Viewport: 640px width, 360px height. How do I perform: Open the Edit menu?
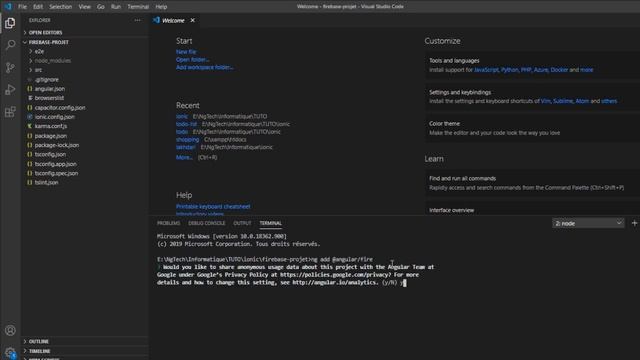tap(38, 7)
